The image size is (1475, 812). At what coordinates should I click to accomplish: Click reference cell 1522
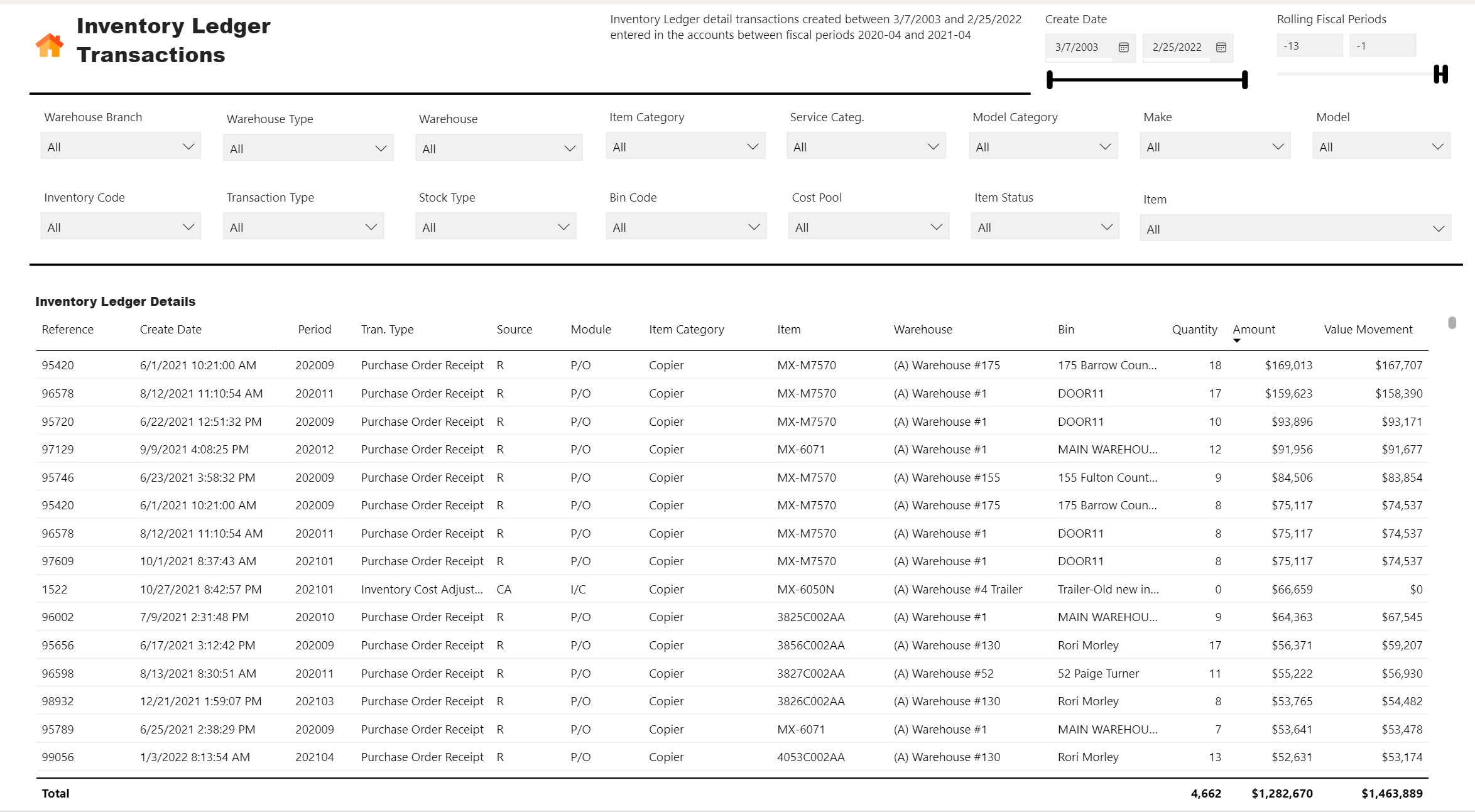(x=54, y=589)
